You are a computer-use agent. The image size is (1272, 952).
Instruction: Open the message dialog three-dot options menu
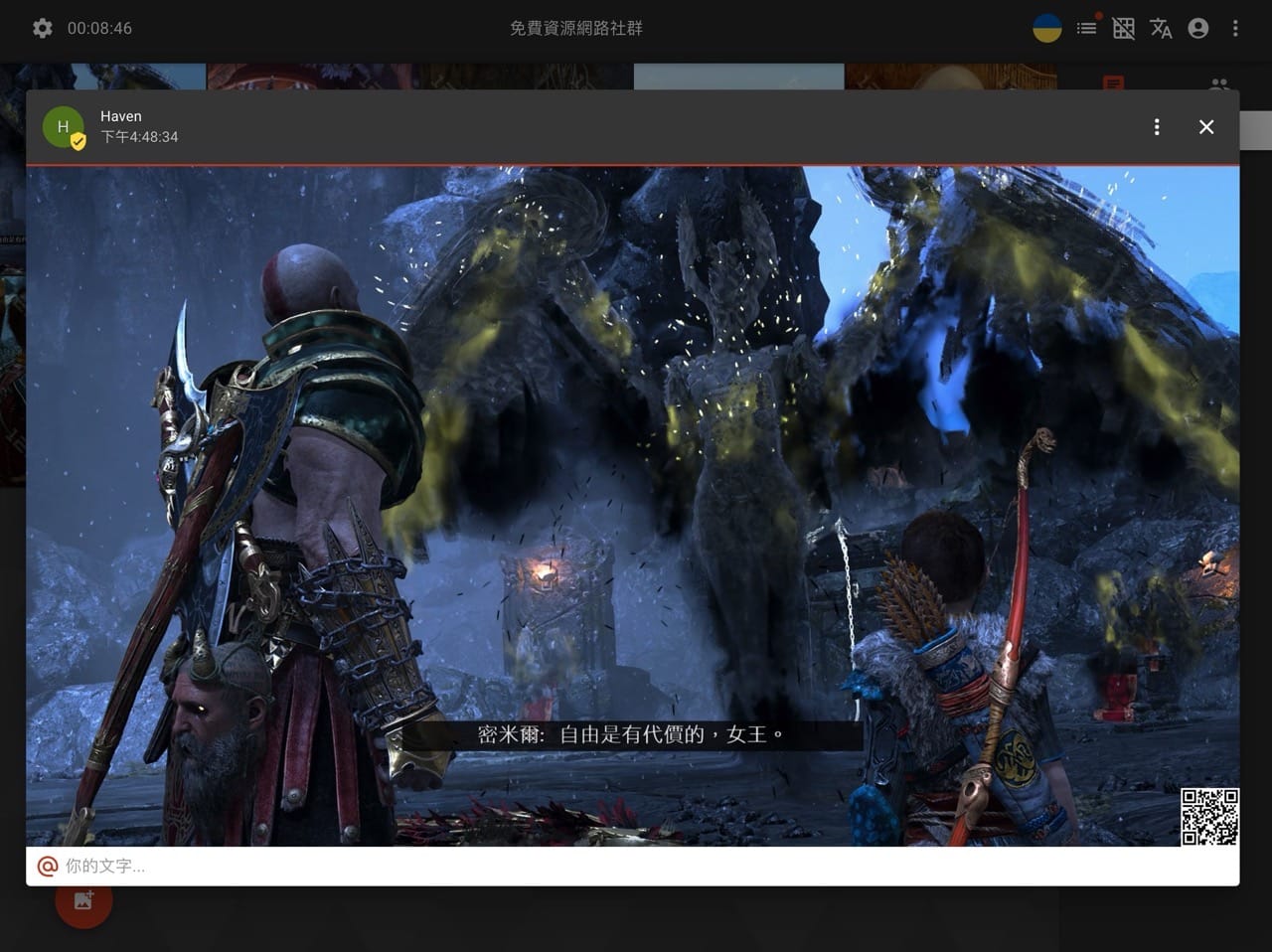1157,127
